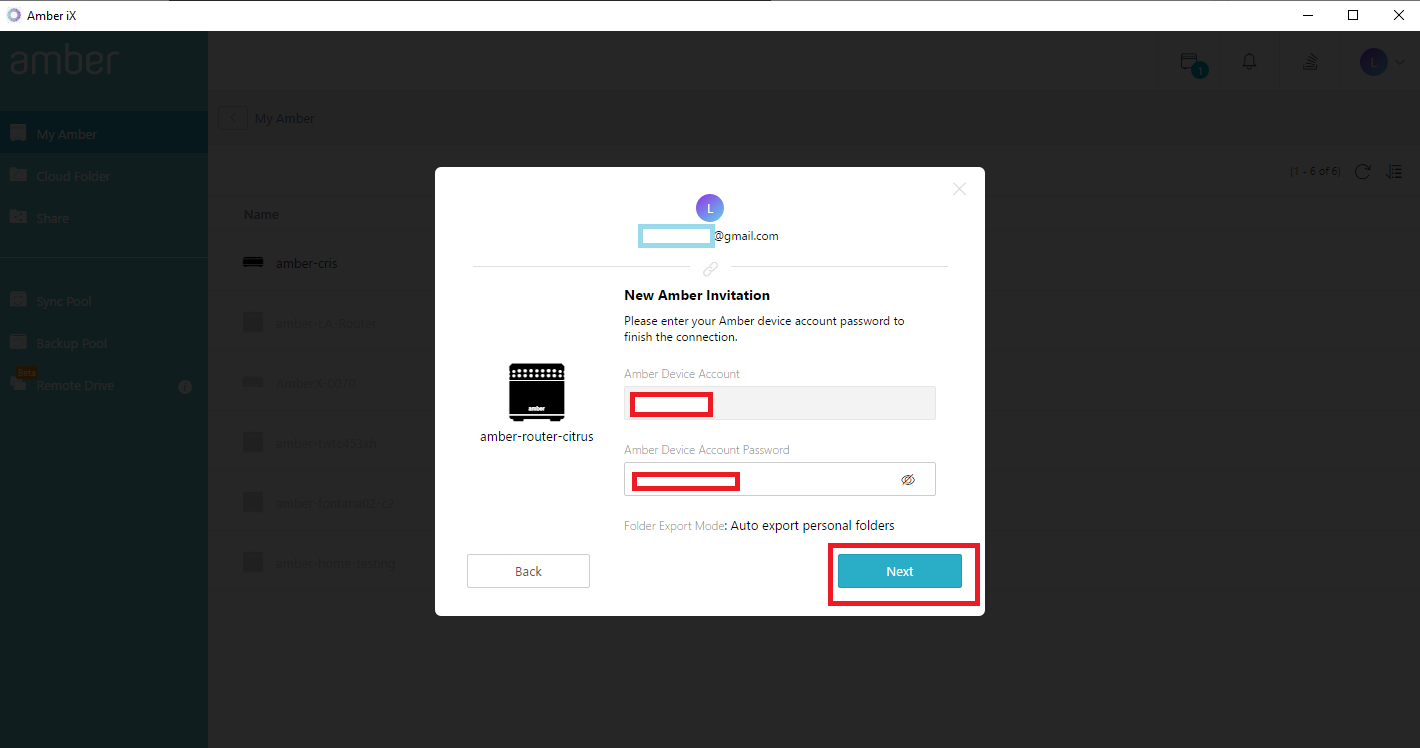Screen dimensions: 1420x748
Task: Close the New Amber Invitation dialog
Action: (x=959, y=189)
